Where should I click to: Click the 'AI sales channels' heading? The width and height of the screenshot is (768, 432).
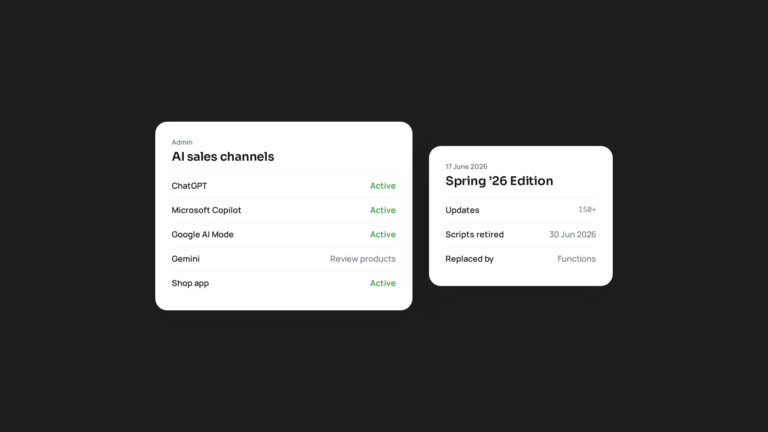pos(223,157)
